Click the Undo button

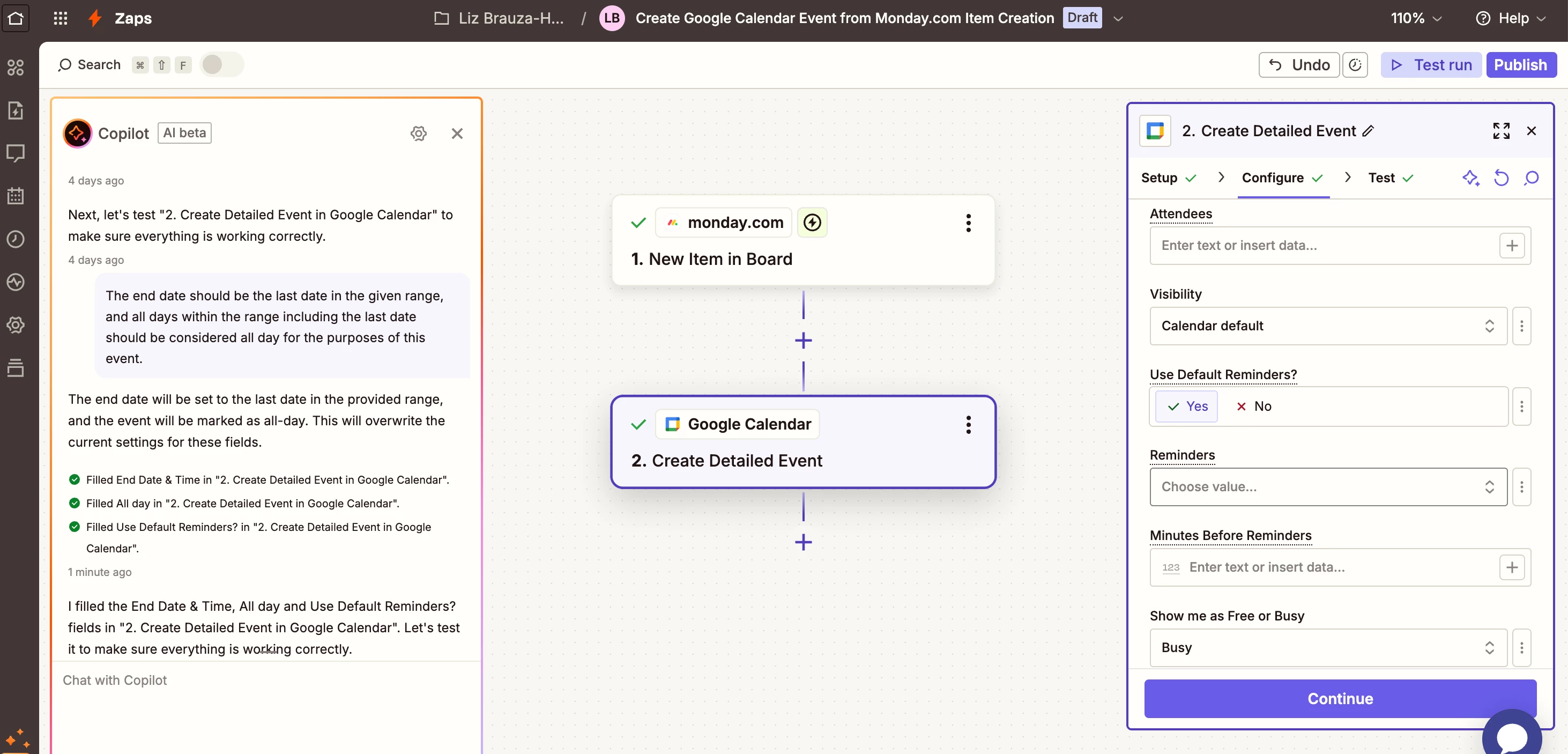tap(1298, 64)
